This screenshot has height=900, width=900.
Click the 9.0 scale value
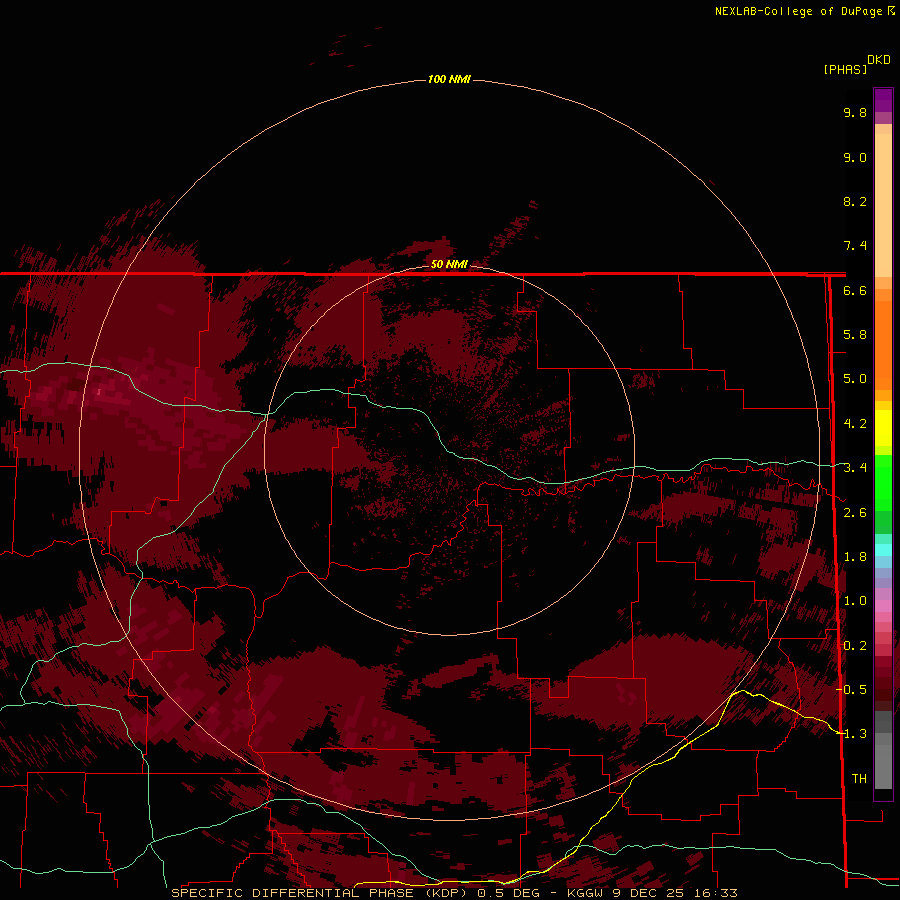pos(855,157)
